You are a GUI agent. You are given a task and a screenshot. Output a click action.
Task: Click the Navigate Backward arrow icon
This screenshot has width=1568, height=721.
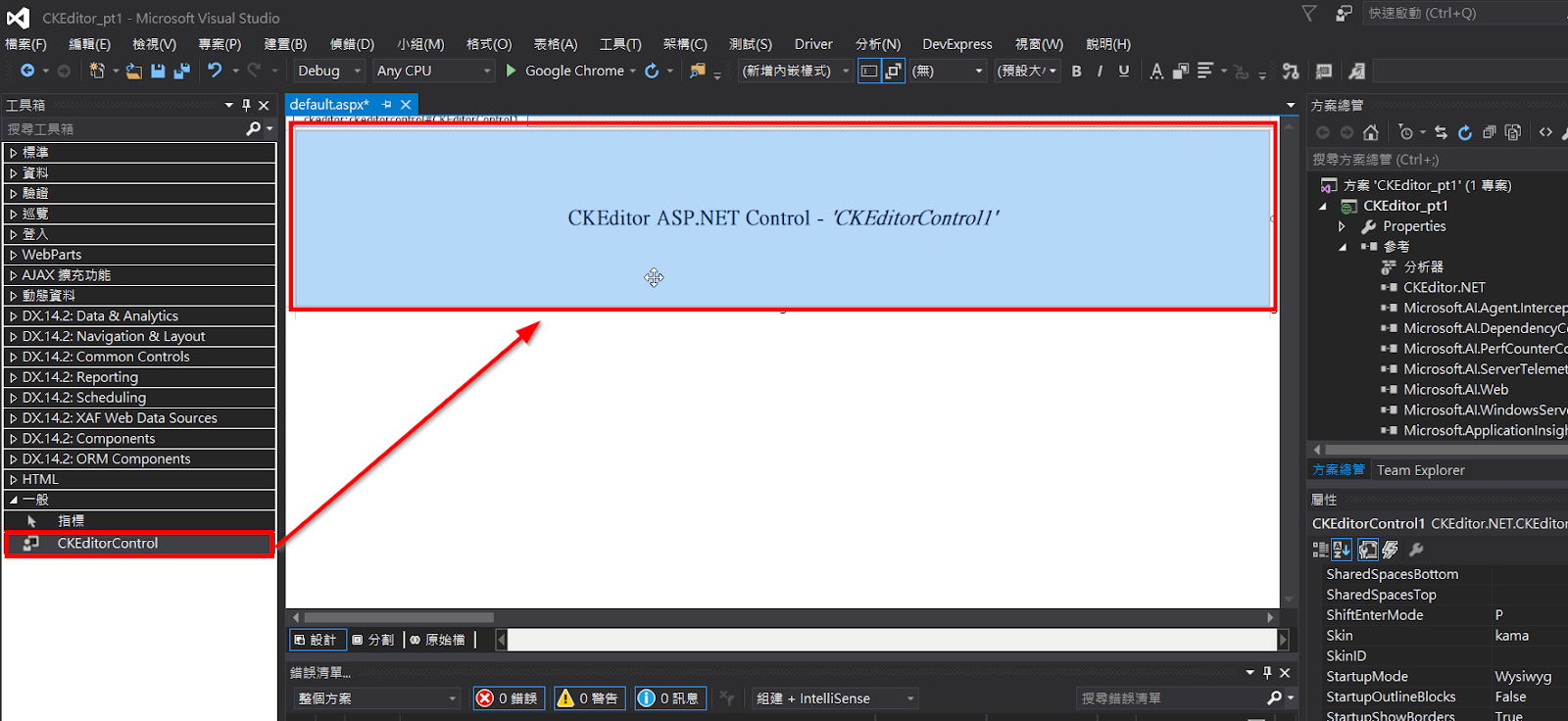pyautogui.click(x=27, y=71)
